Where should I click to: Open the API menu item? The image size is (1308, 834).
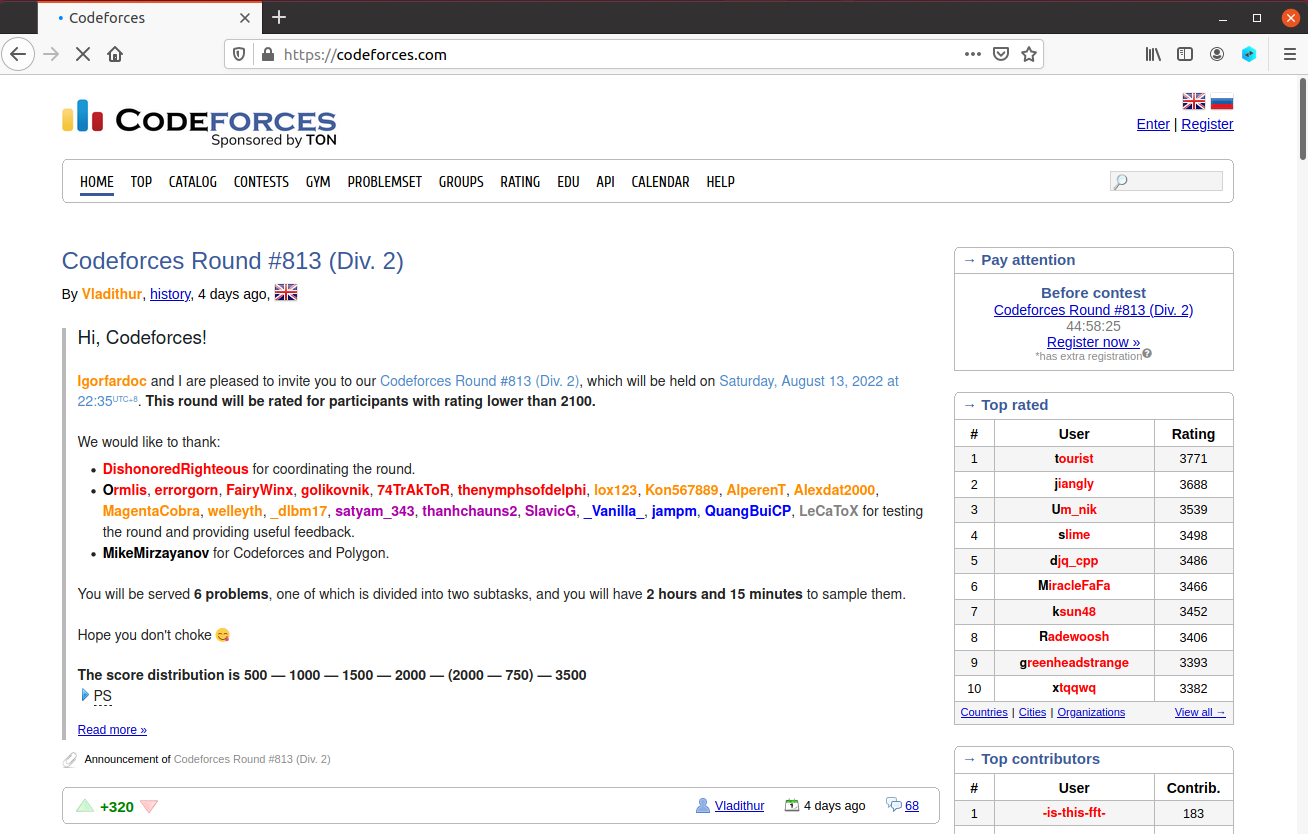[x=605, y=182]
